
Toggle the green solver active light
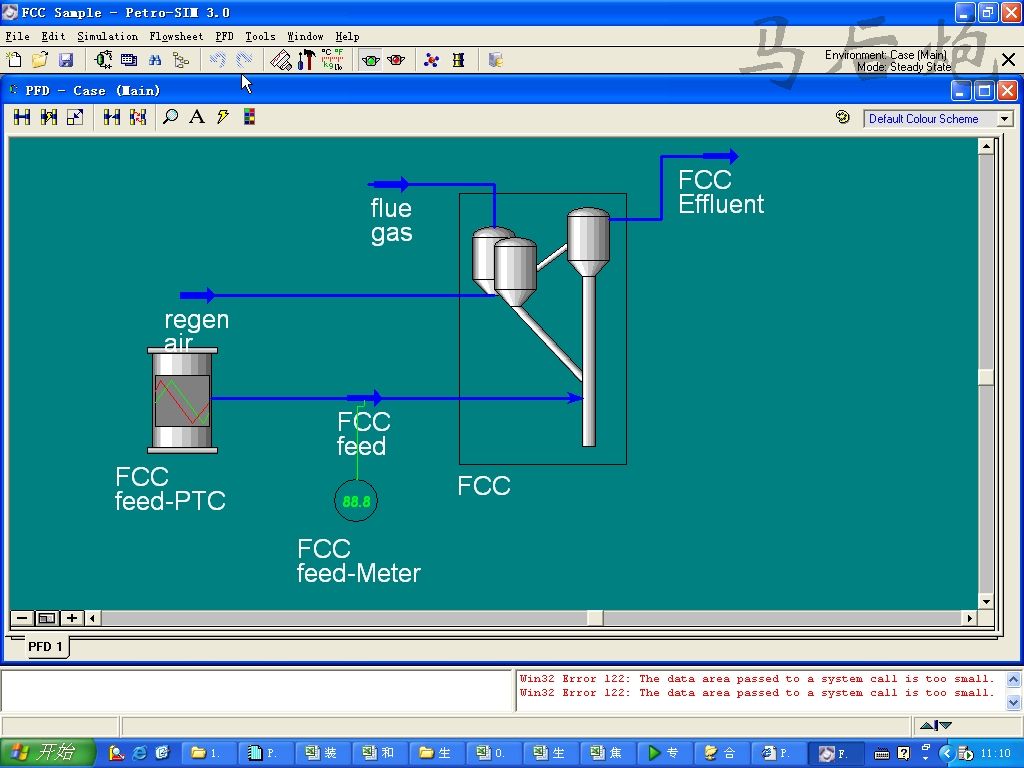click(371, 60)
